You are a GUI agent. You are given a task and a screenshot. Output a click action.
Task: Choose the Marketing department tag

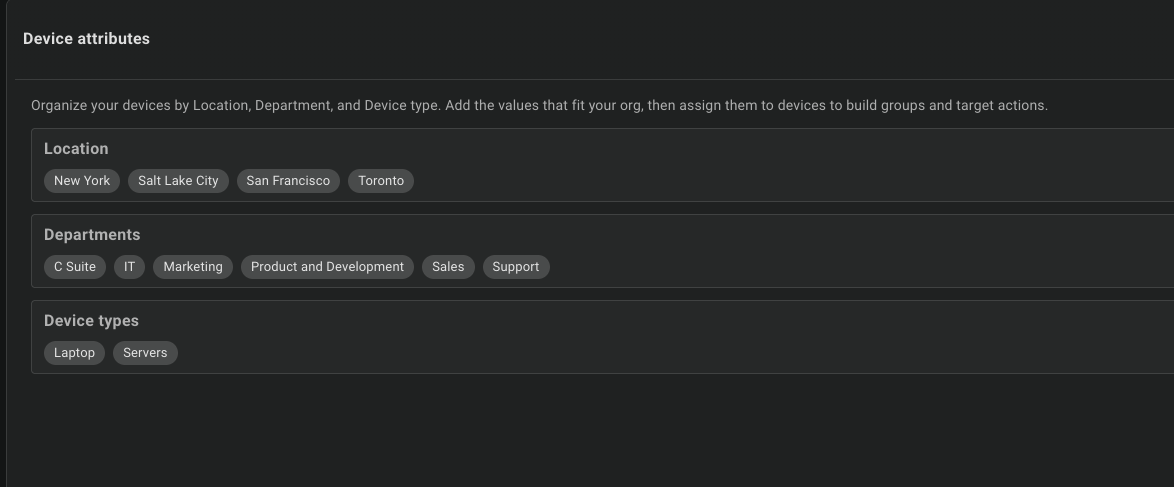193,267
